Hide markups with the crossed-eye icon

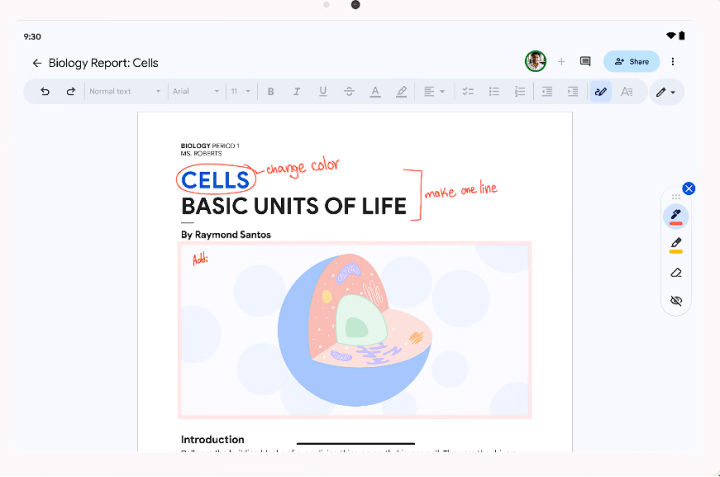point(676,300)
